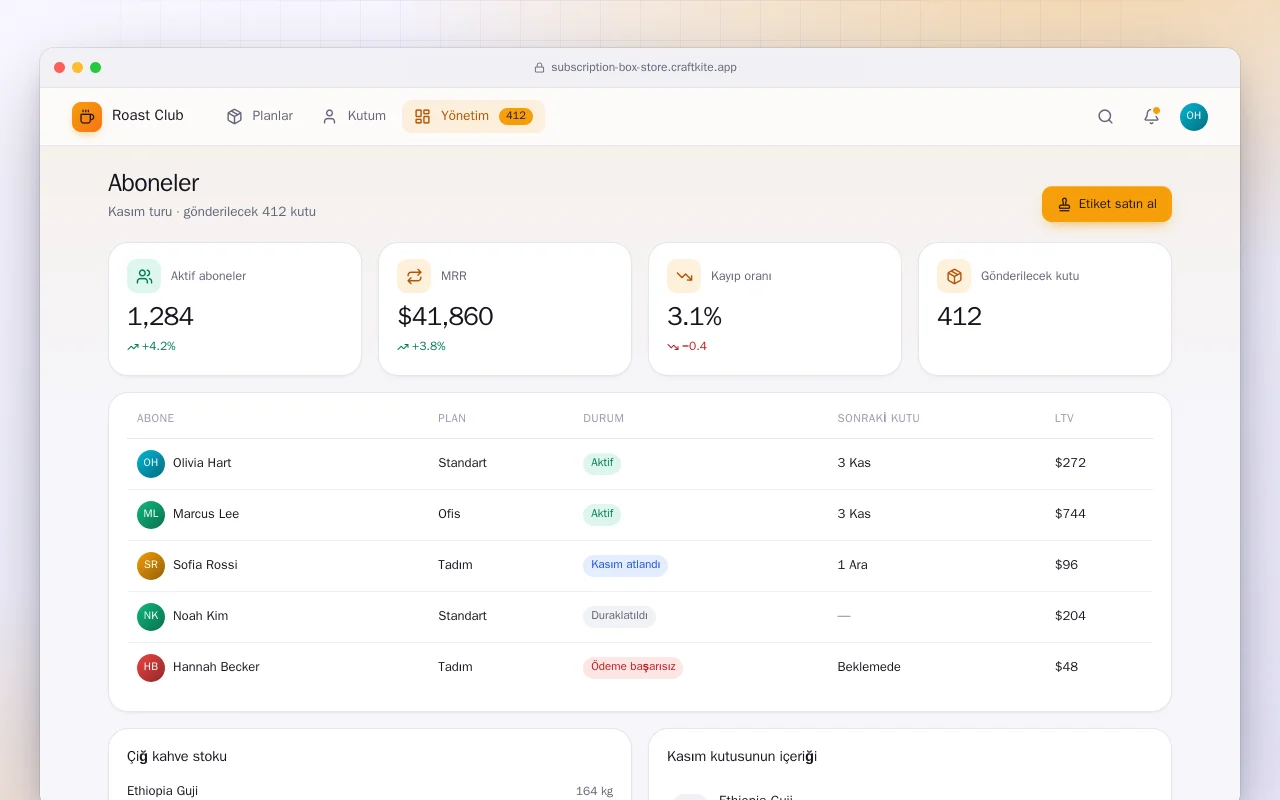Screen dimensions: 1280x800
Task: Click the browser URL subscription-box-store.craftkite.app
Action: point(644,68)
